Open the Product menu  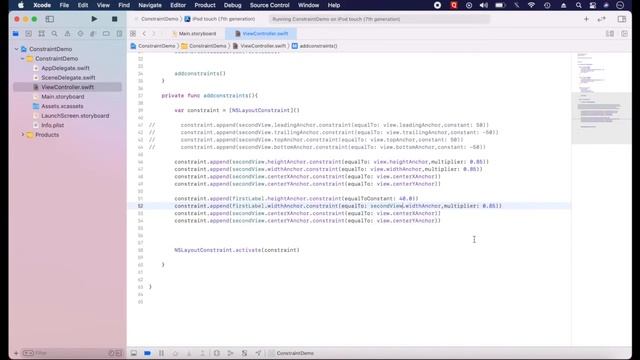tap(205, 5)
